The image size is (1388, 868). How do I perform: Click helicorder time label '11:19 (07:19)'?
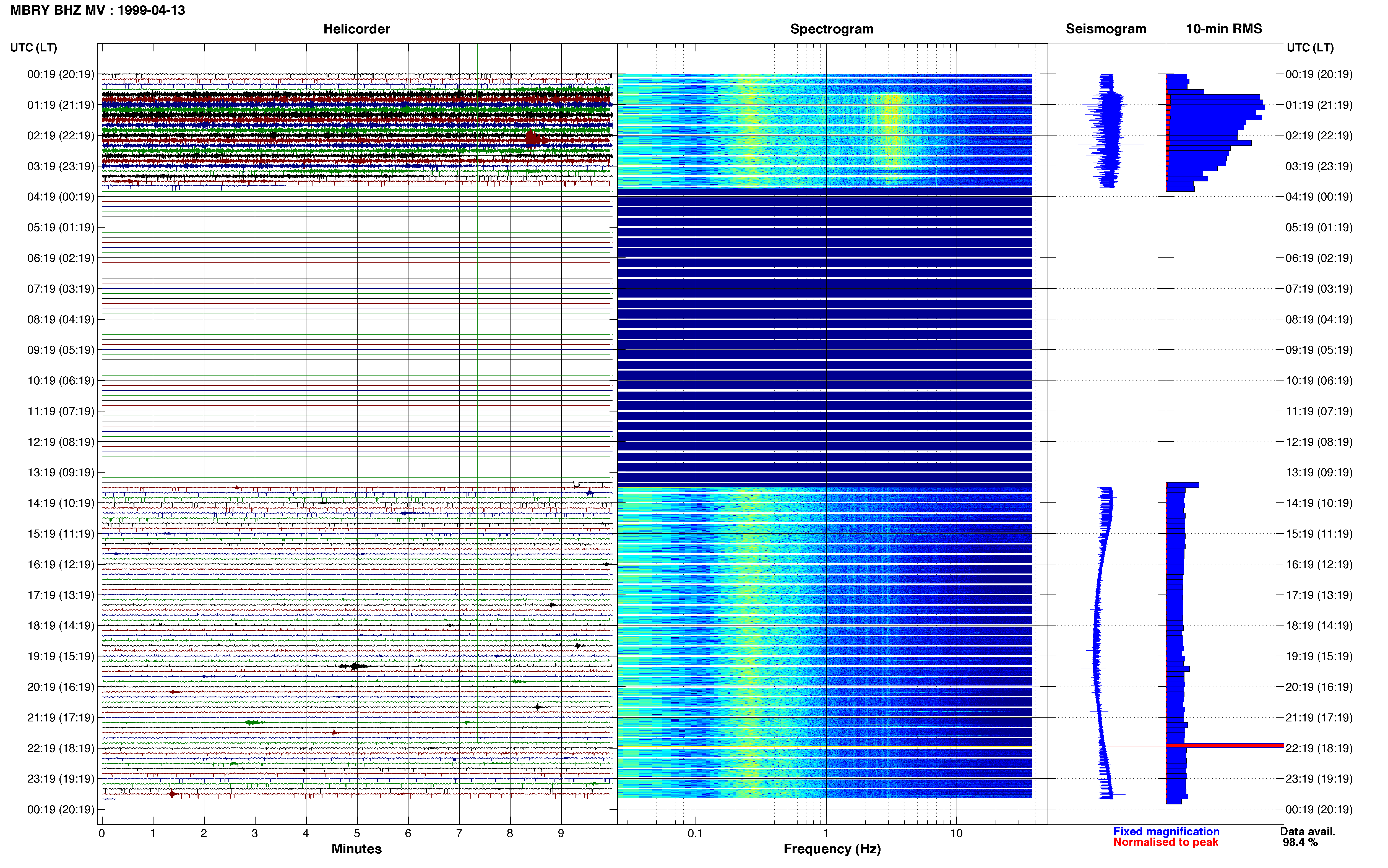[x=60, y=411]
